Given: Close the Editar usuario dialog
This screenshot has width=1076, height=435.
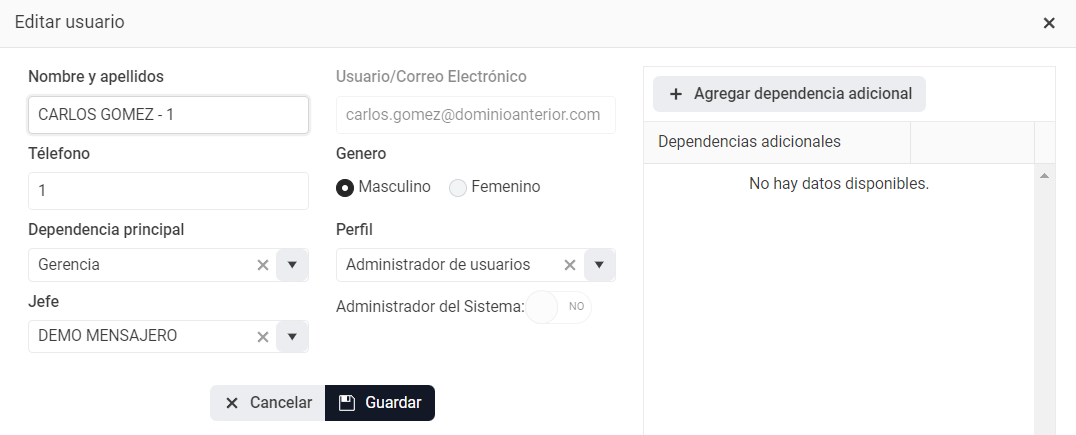Looking at the screenshot, I should pyautogui.click(x=1049, y=23).
